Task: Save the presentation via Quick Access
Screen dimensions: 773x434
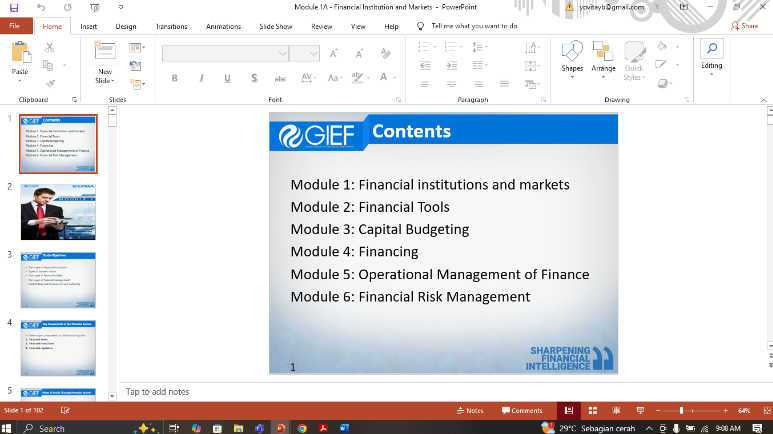Action: pos(14,7)
